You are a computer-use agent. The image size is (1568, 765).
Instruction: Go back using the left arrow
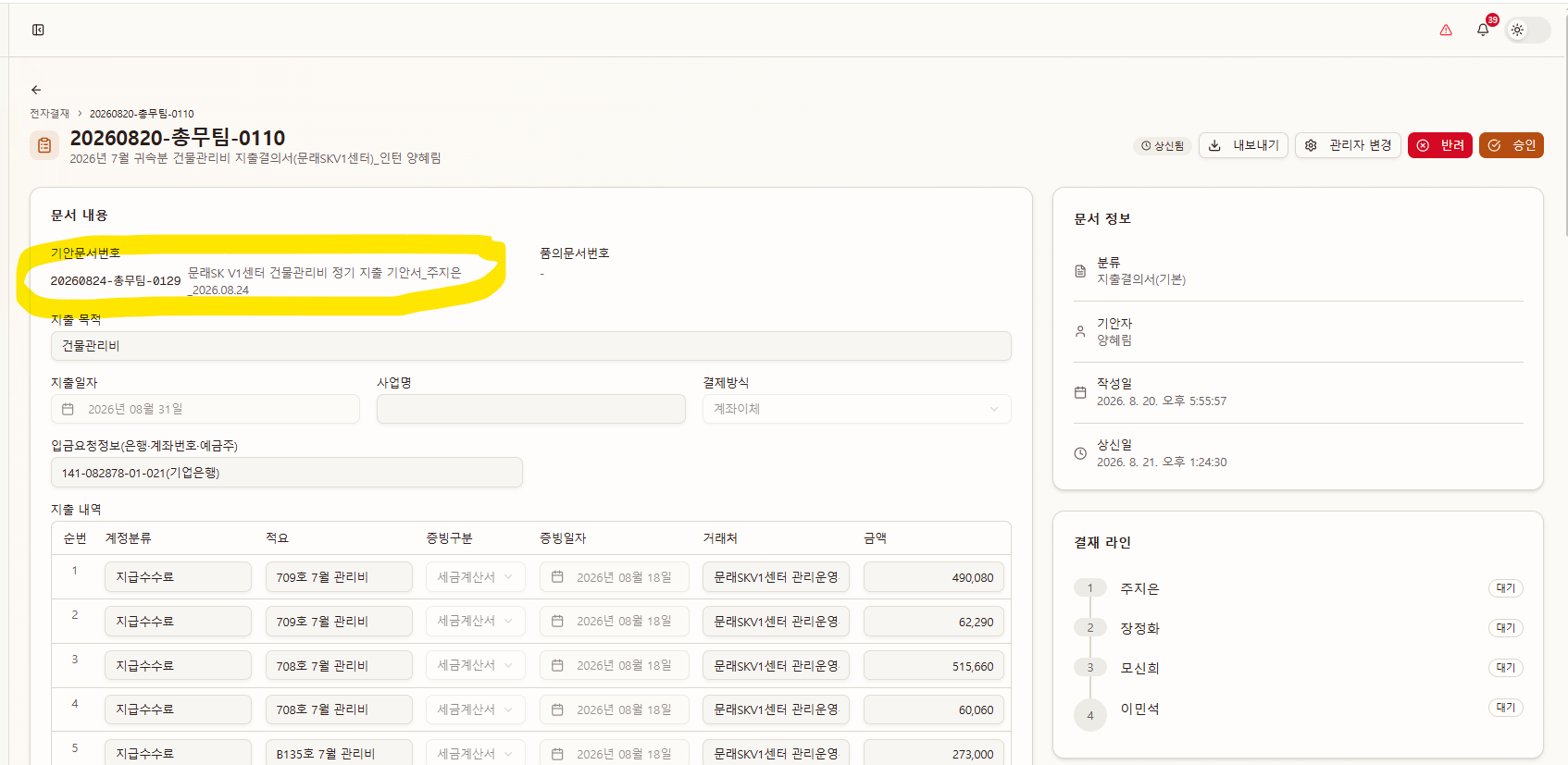pos(36,90)
